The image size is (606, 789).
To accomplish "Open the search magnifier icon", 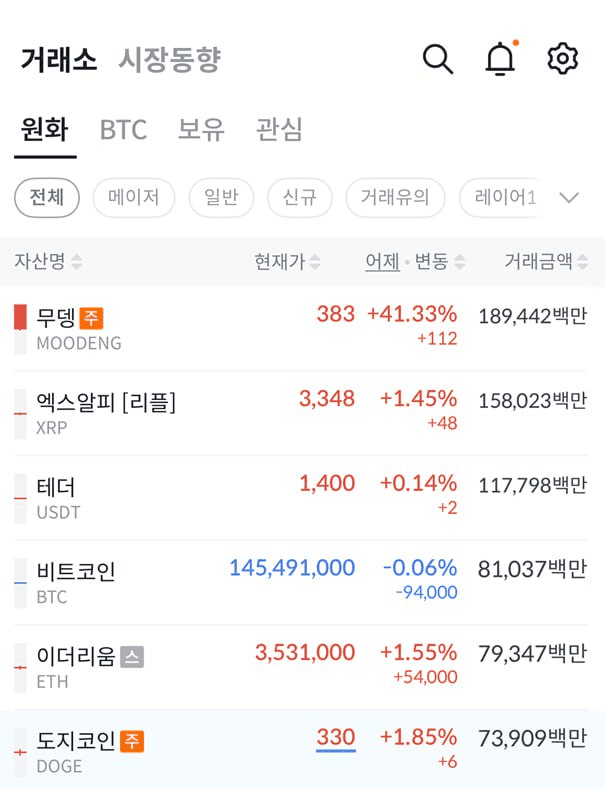I will 438,59.
